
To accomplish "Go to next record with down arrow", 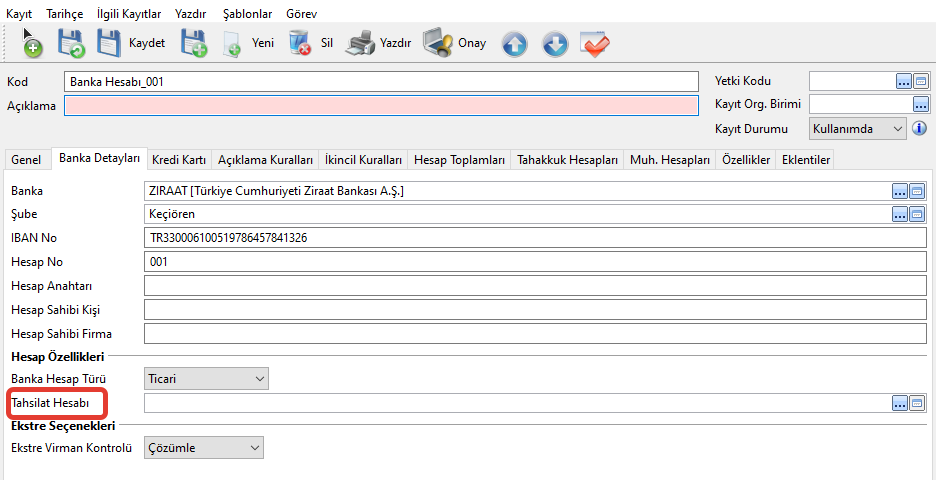I will coord(555,44).
